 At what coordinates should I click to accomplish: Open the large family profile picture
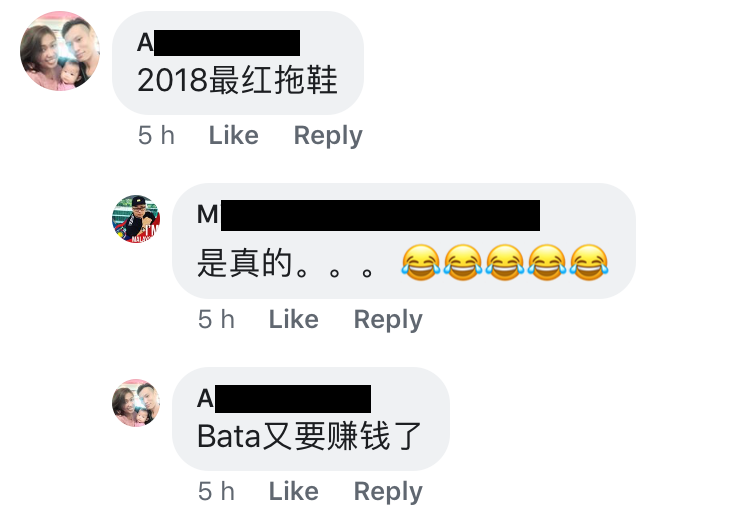click(59, 51)
